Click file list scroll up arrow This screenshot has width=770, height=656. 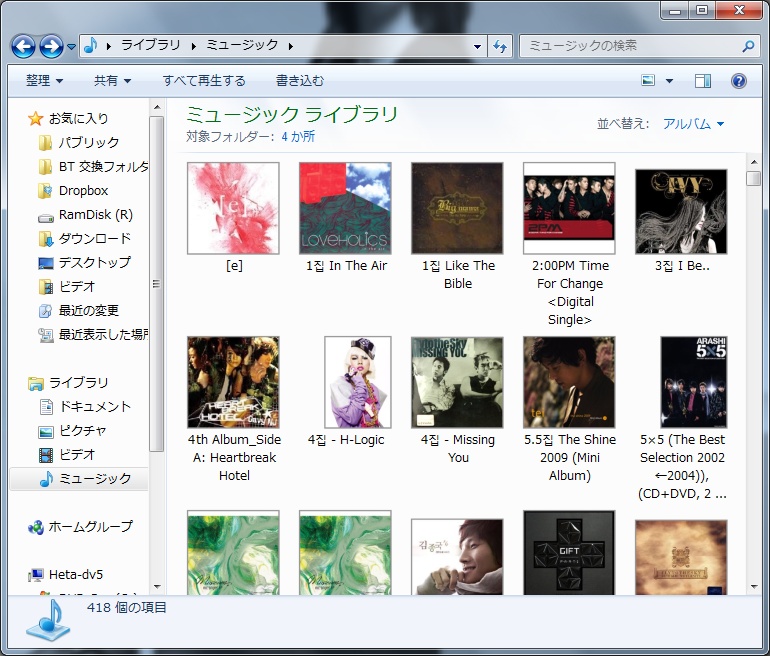(754, 162)
